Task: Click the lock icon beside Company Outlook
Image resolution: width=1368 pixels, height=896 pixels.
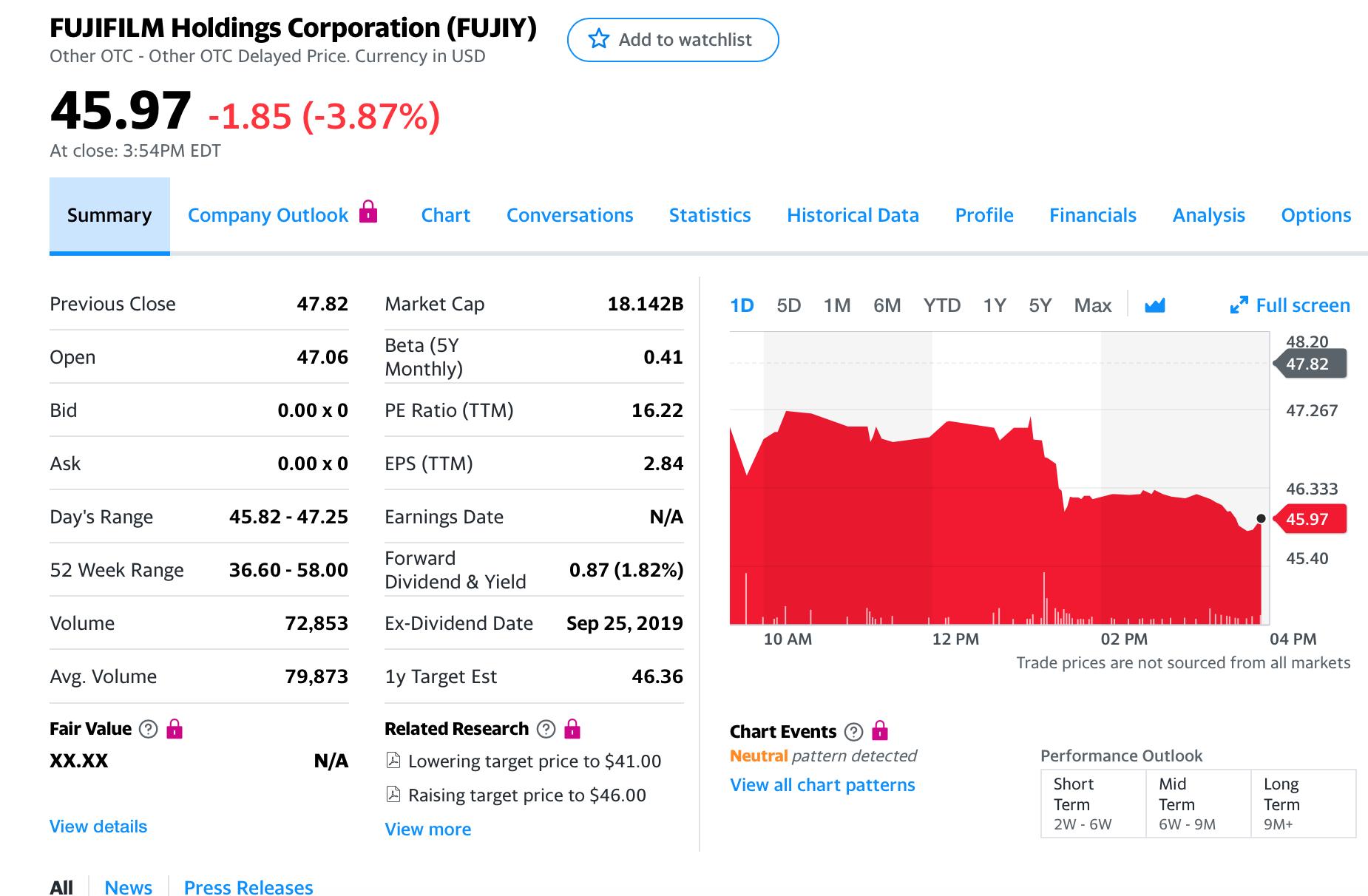Action: tap(368, 212)
